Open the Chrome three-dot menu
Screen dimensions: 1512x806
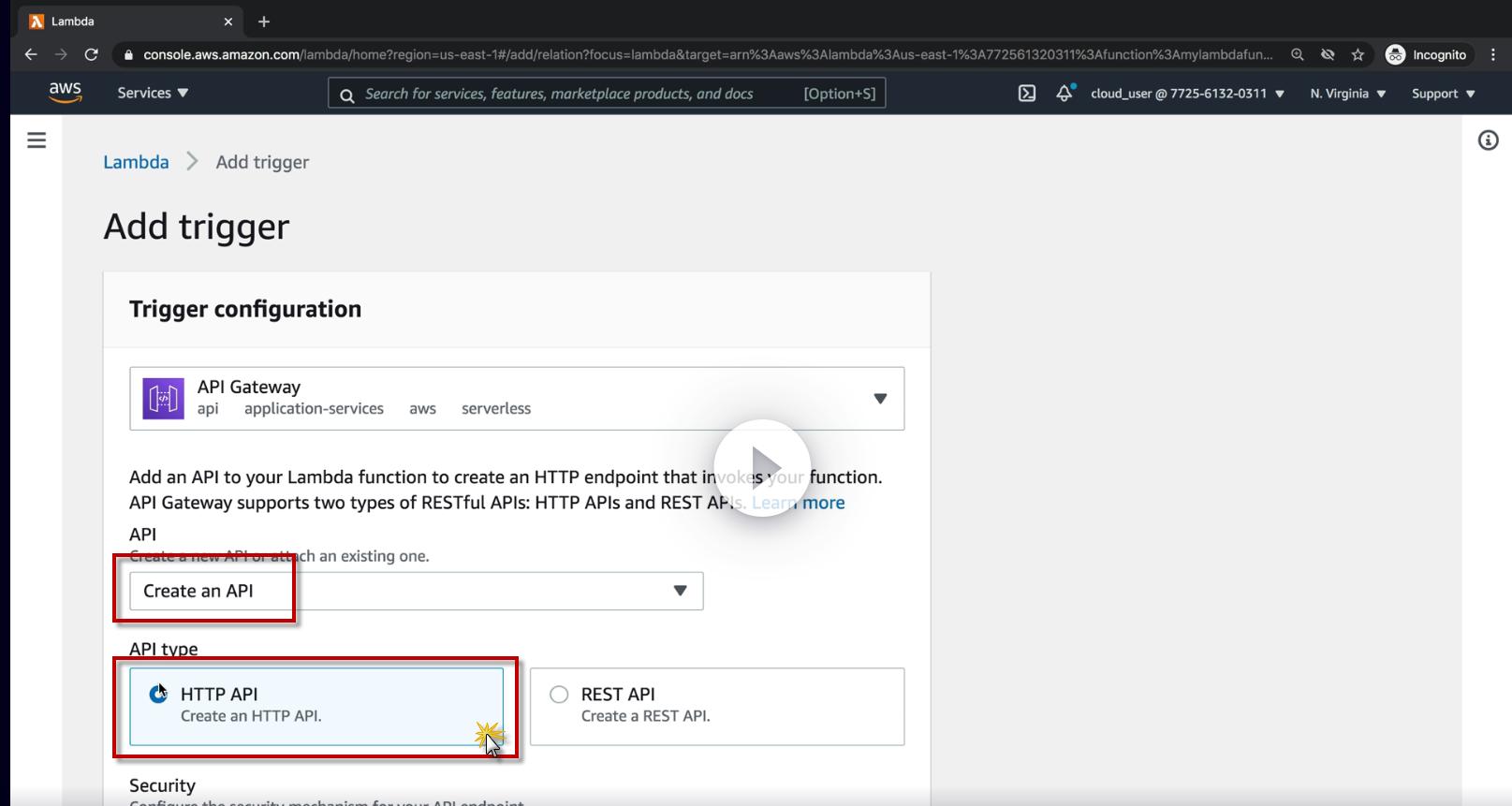tap(1493, 54)
